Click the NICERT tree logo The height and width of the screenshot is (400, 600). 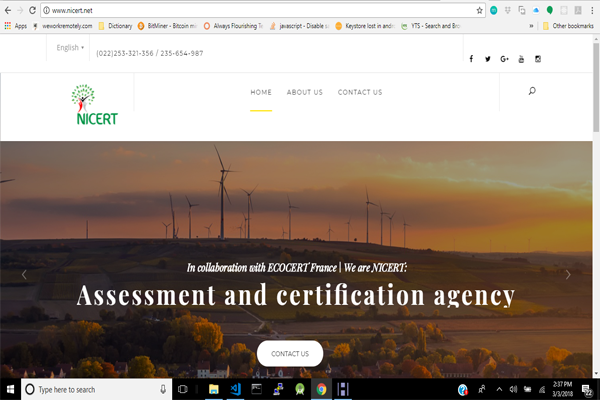point(94,105)
